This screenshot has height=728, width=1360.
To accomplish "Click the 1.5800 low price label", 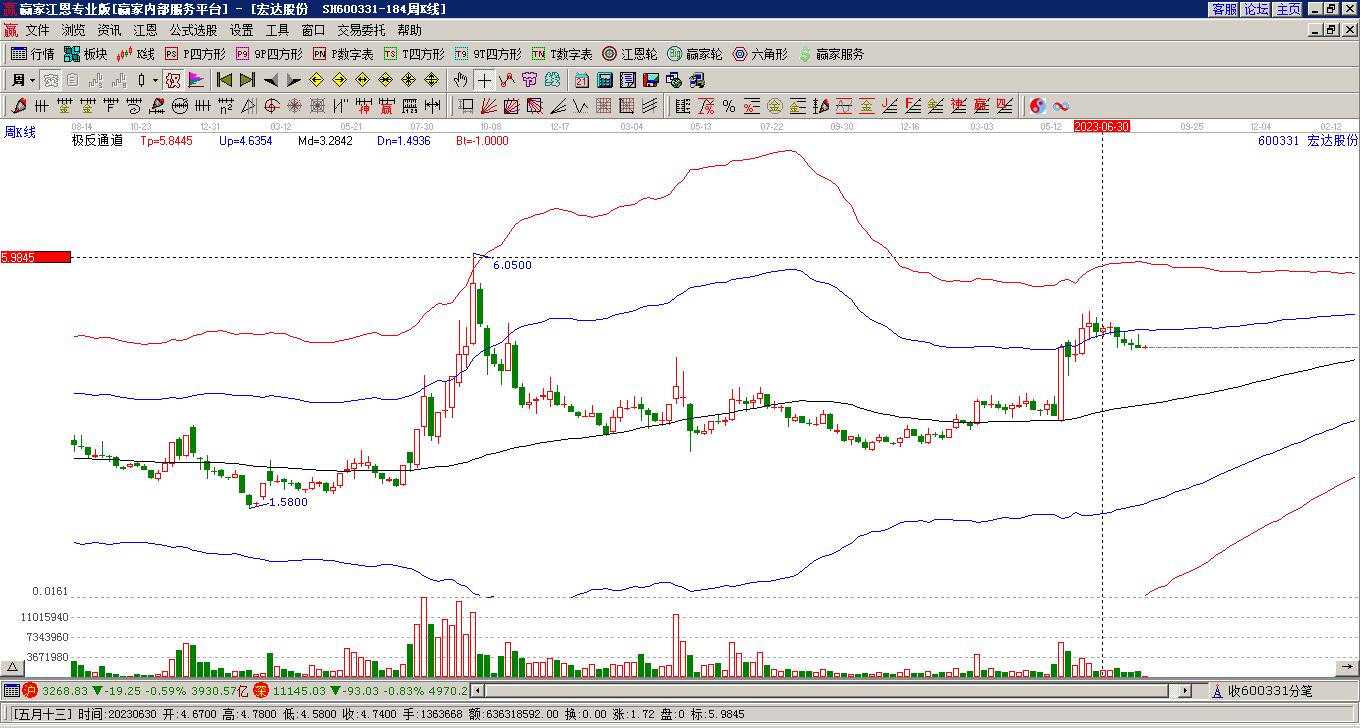I will 288,502.
